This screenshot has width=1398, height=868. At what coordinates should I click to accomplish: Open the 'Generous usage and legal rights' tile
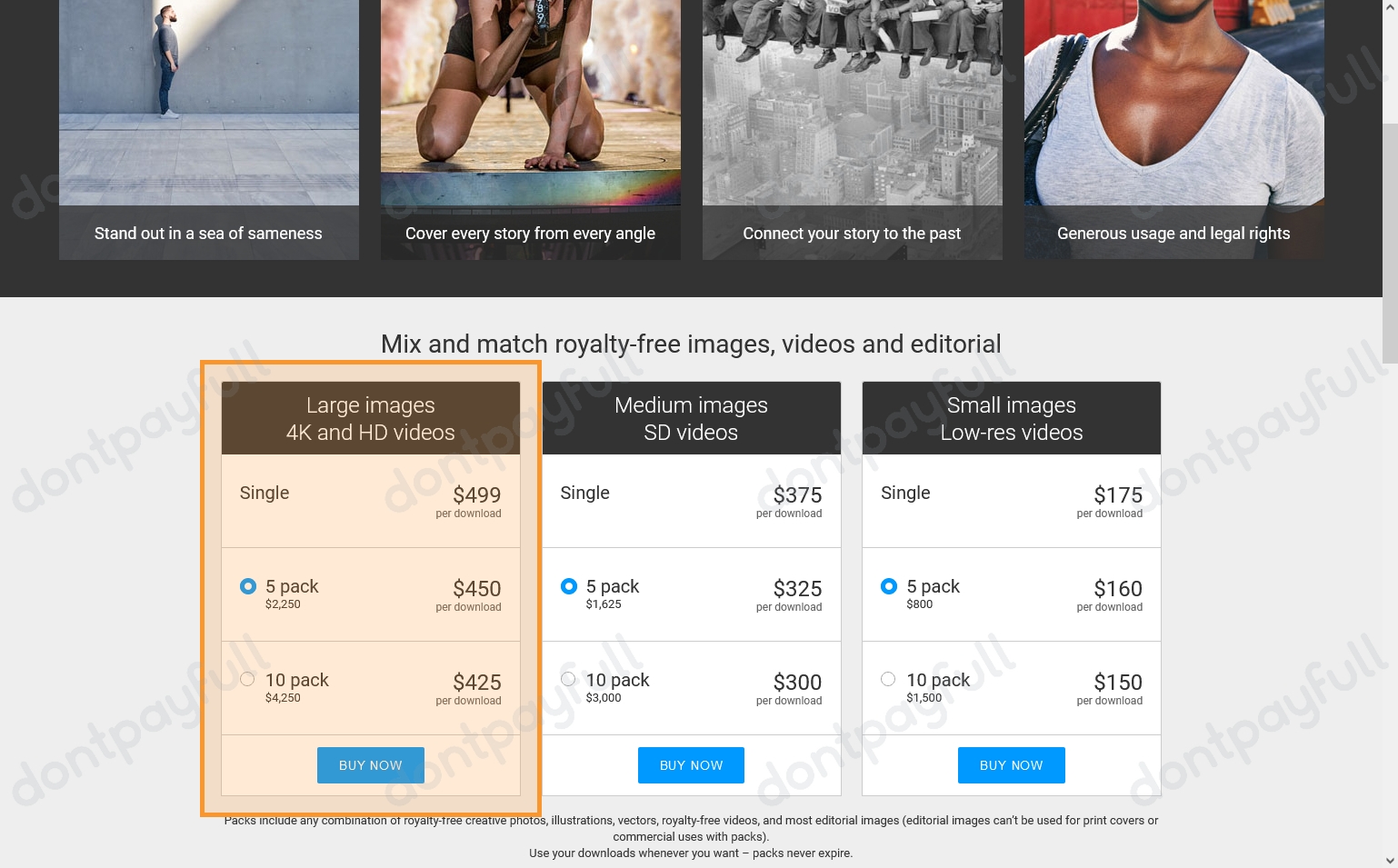point(1173,234)
